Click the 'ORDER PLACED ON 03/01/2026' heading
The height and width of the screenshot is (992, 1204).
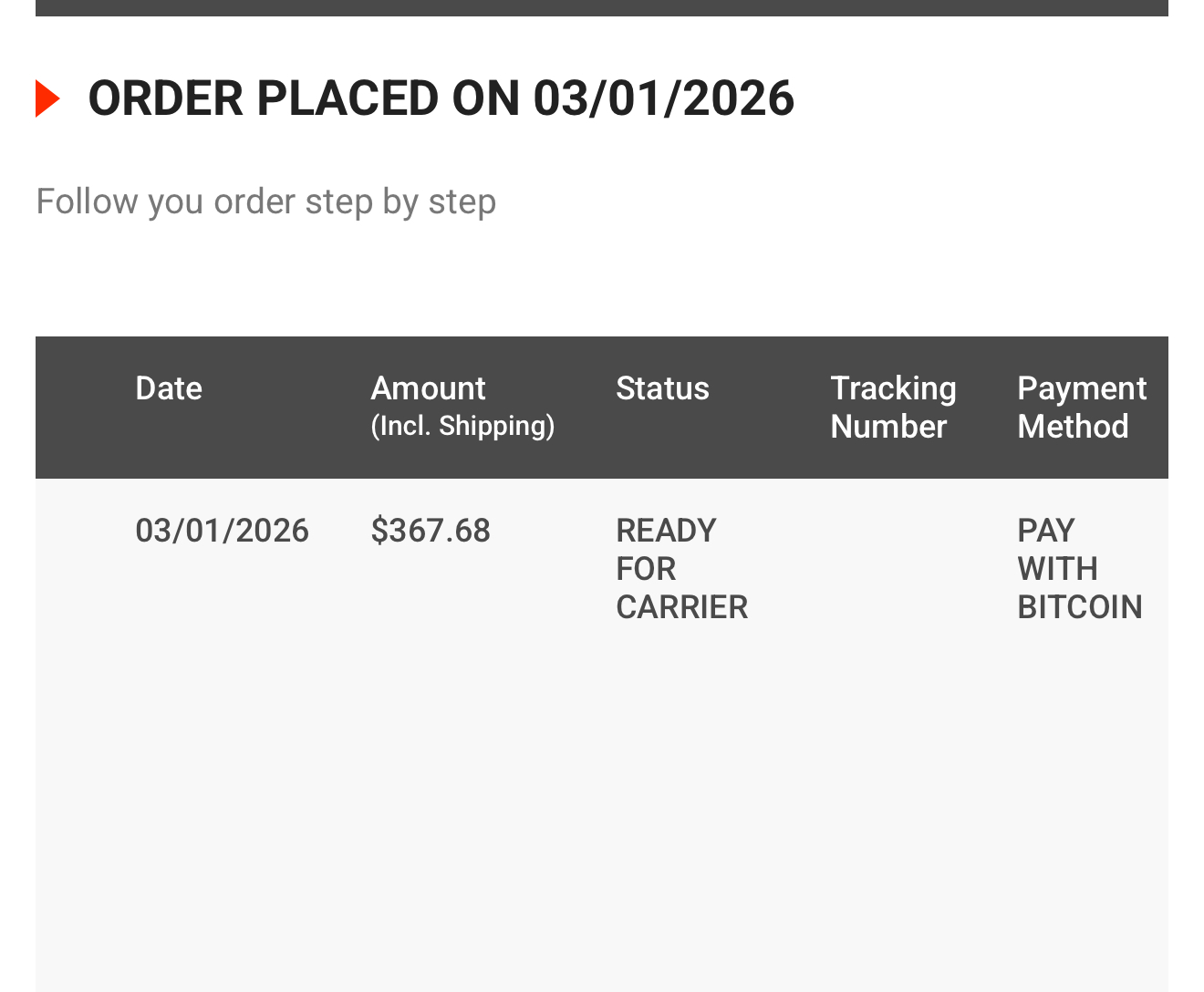[x=441, y=98]
